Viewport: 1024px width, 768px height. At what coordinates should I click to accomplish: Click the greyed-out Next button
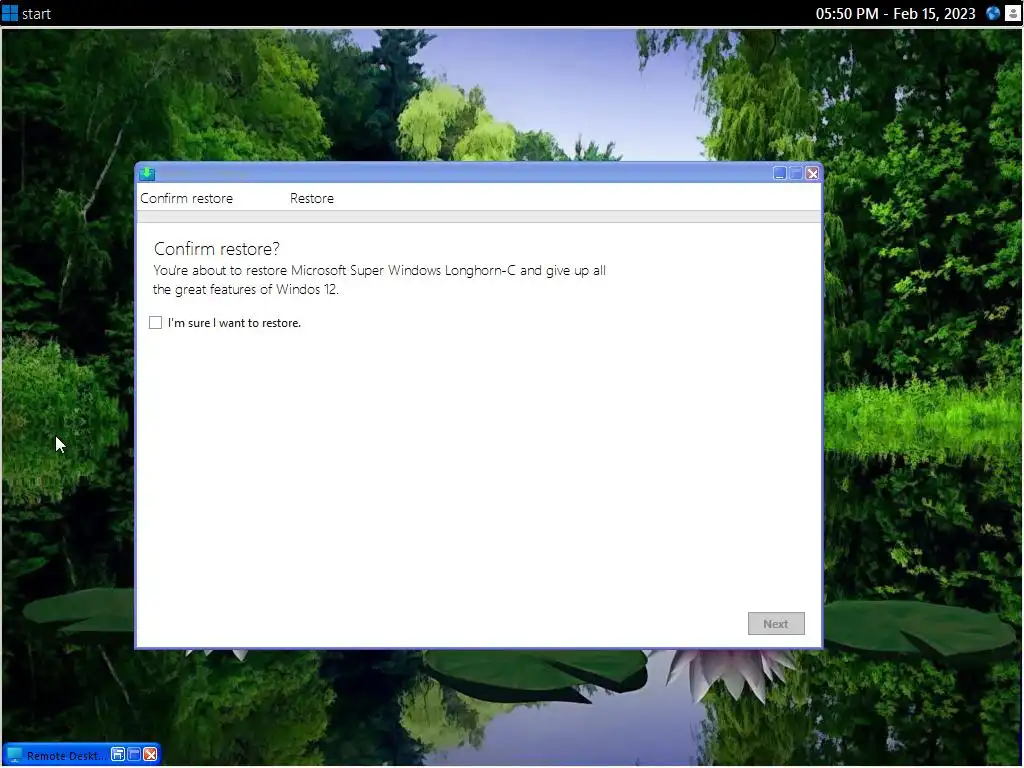pyautogui.click(x=776, y=624)
